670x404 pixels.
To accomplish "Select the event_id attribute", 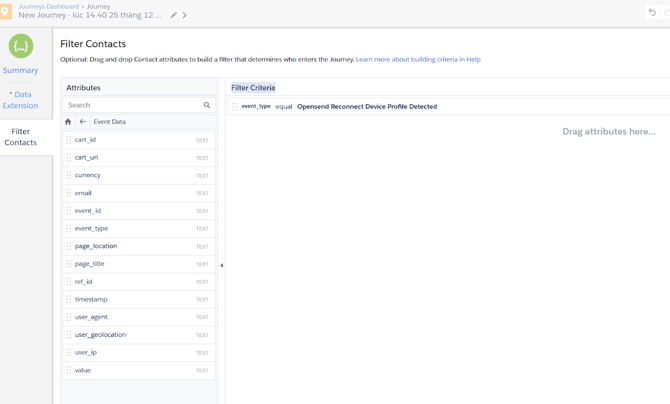I will coord(88,211).
